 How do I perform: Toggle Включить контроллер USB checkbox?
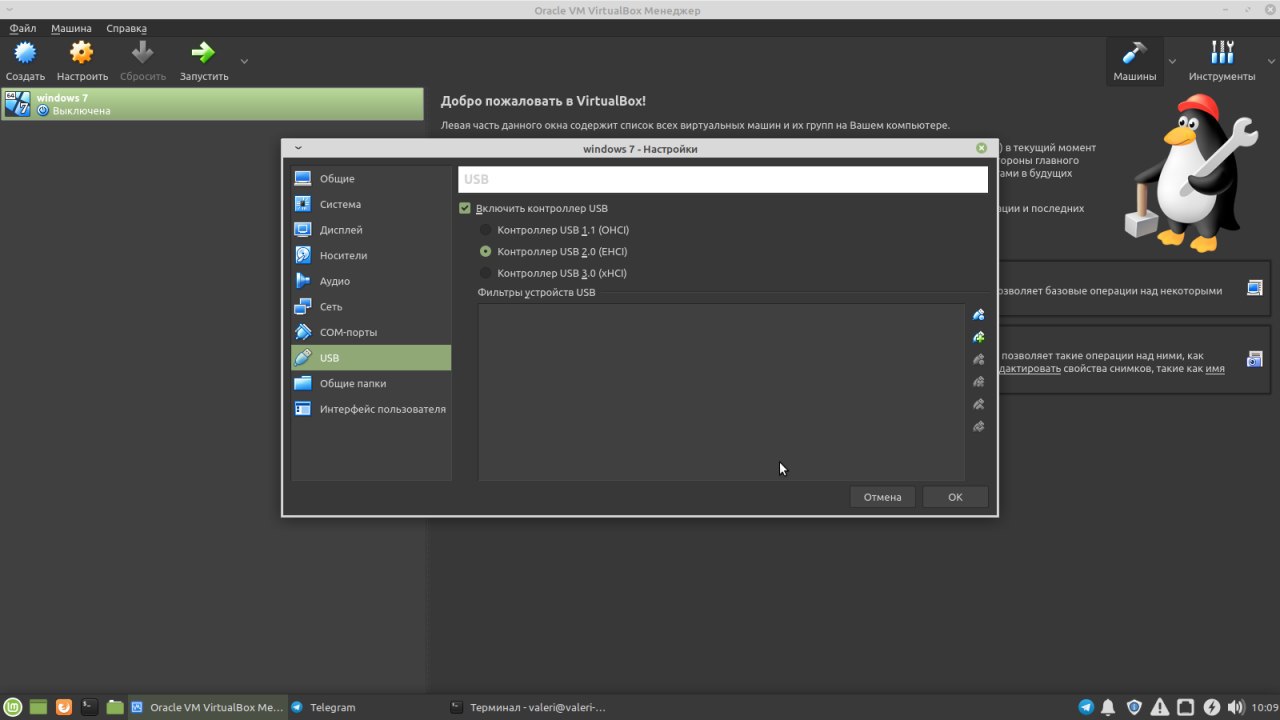[x=464, y=208]
